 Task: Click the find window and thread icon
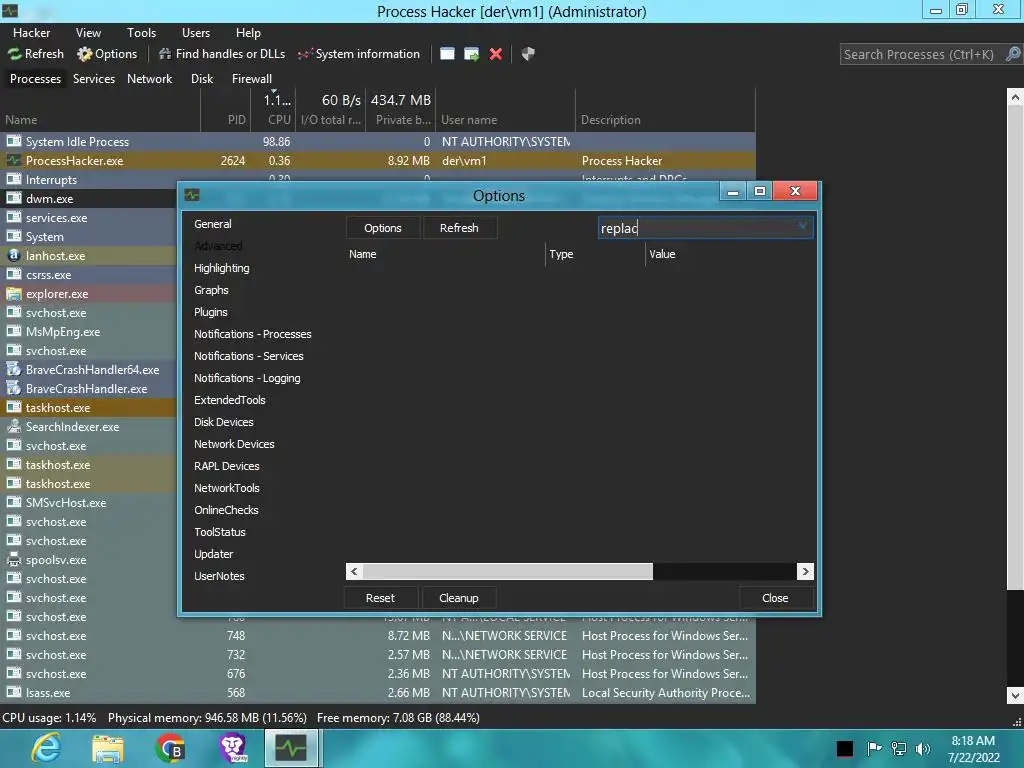472,54
